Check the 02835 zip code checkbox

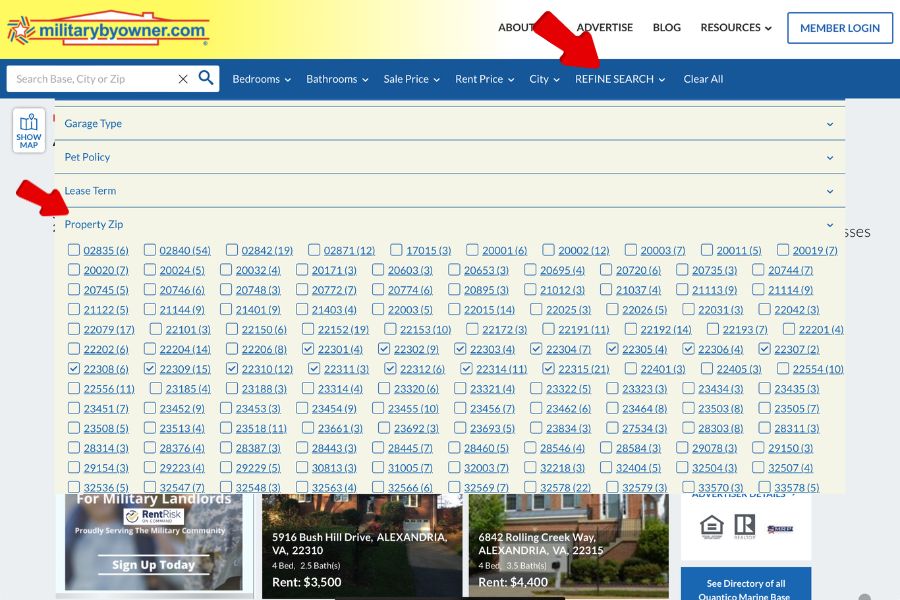(x=74, y=250)
